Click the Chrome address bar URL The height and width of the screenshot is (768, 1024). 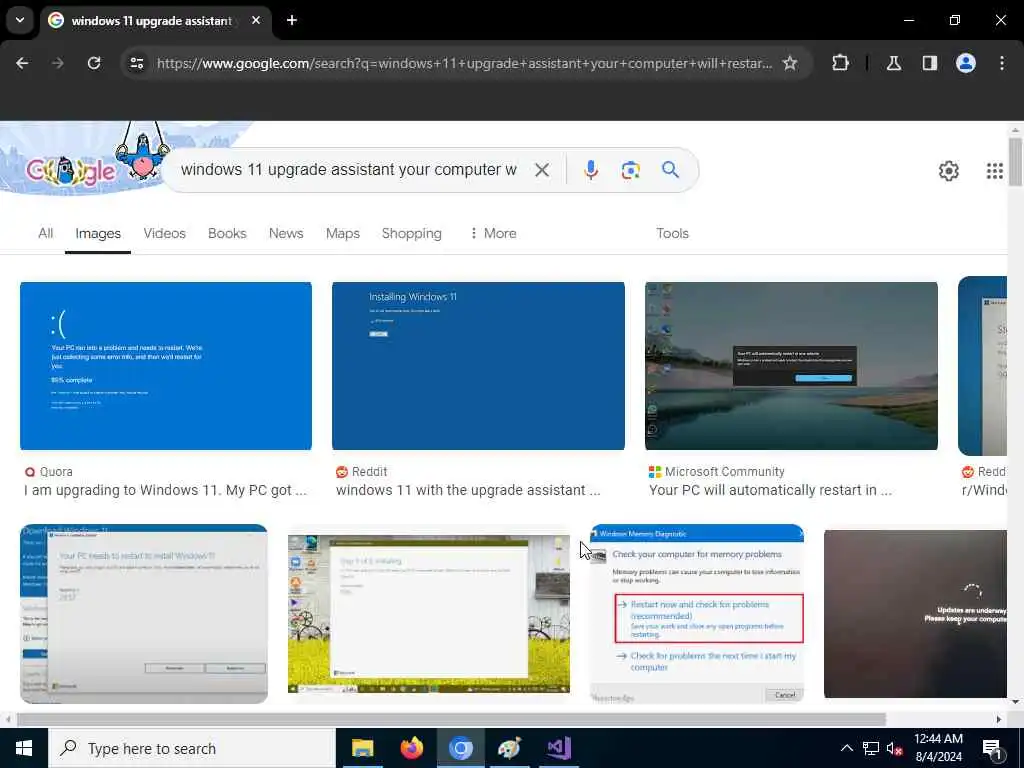[x=464, y=63]
